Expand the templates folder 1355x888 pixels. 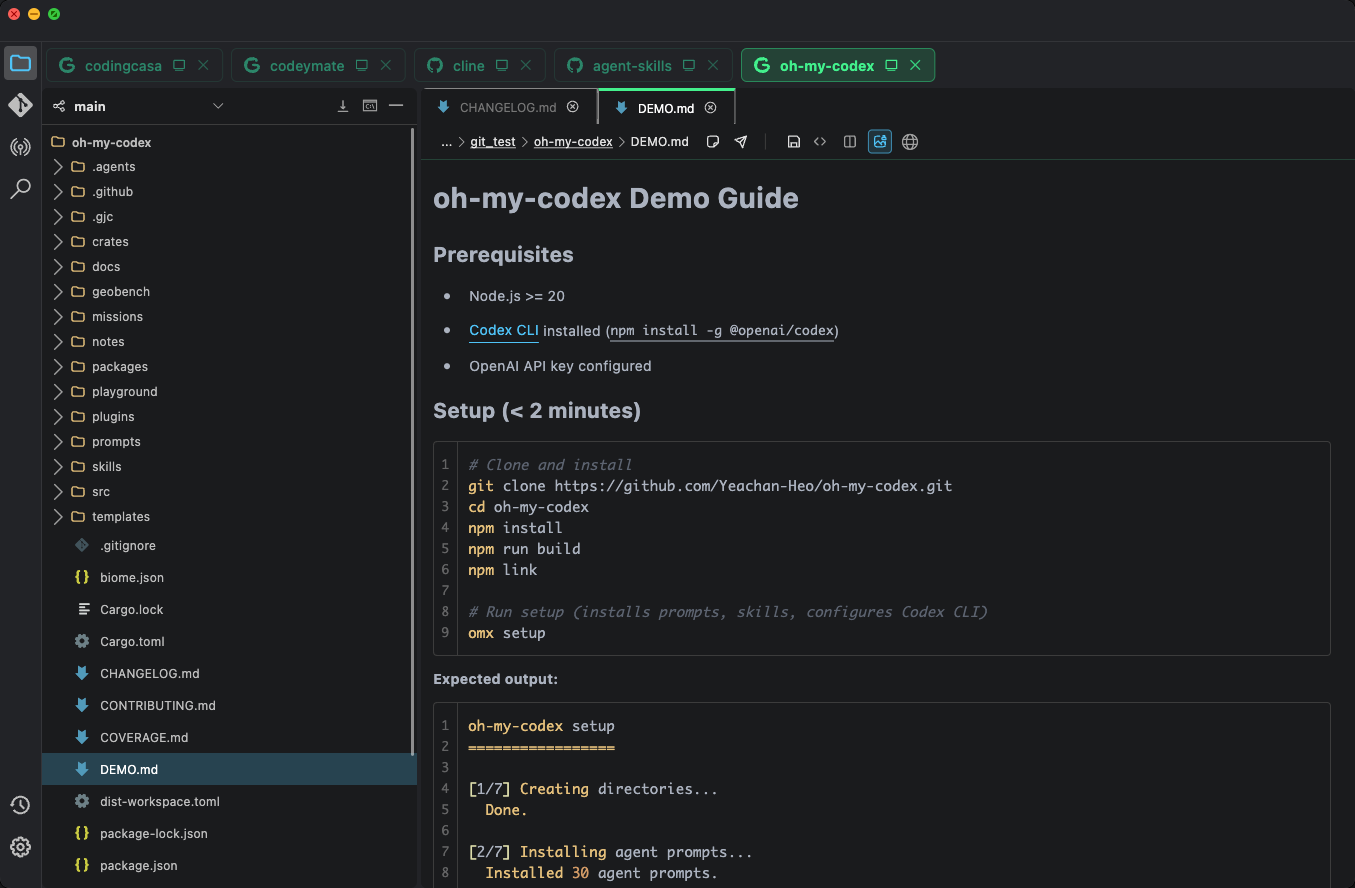tap(58, 517)
